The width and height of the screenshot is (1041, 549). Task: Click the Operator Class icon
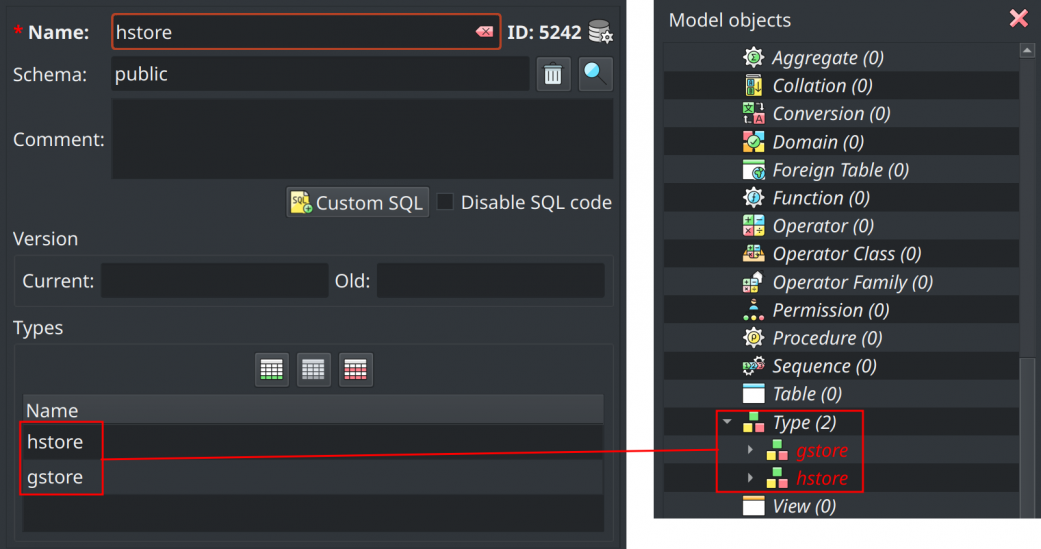754,254
